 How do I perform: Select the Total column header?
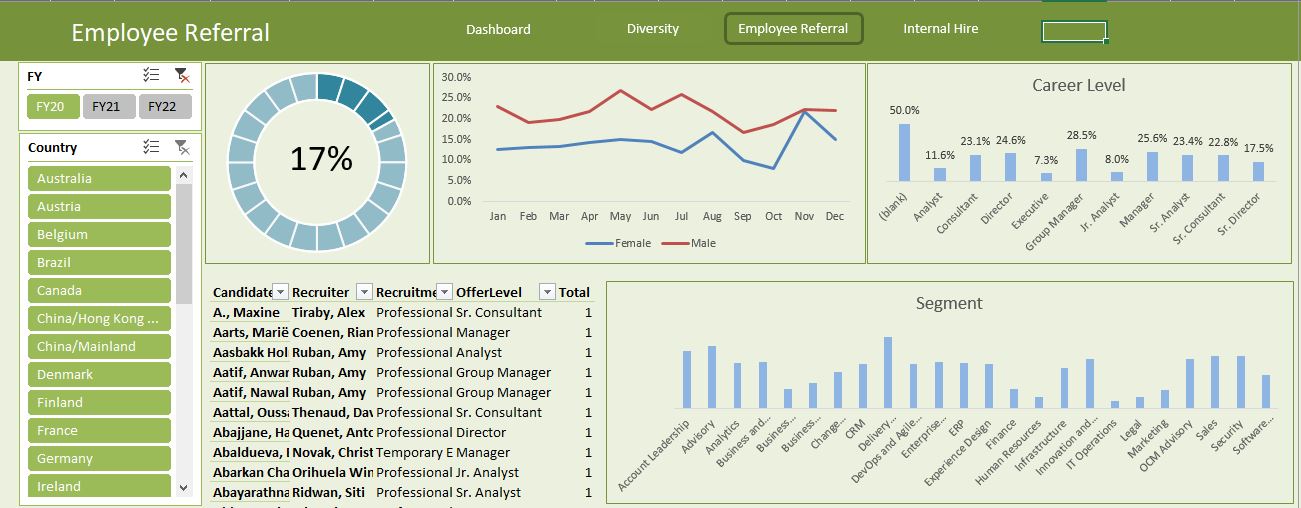(574, 292)
